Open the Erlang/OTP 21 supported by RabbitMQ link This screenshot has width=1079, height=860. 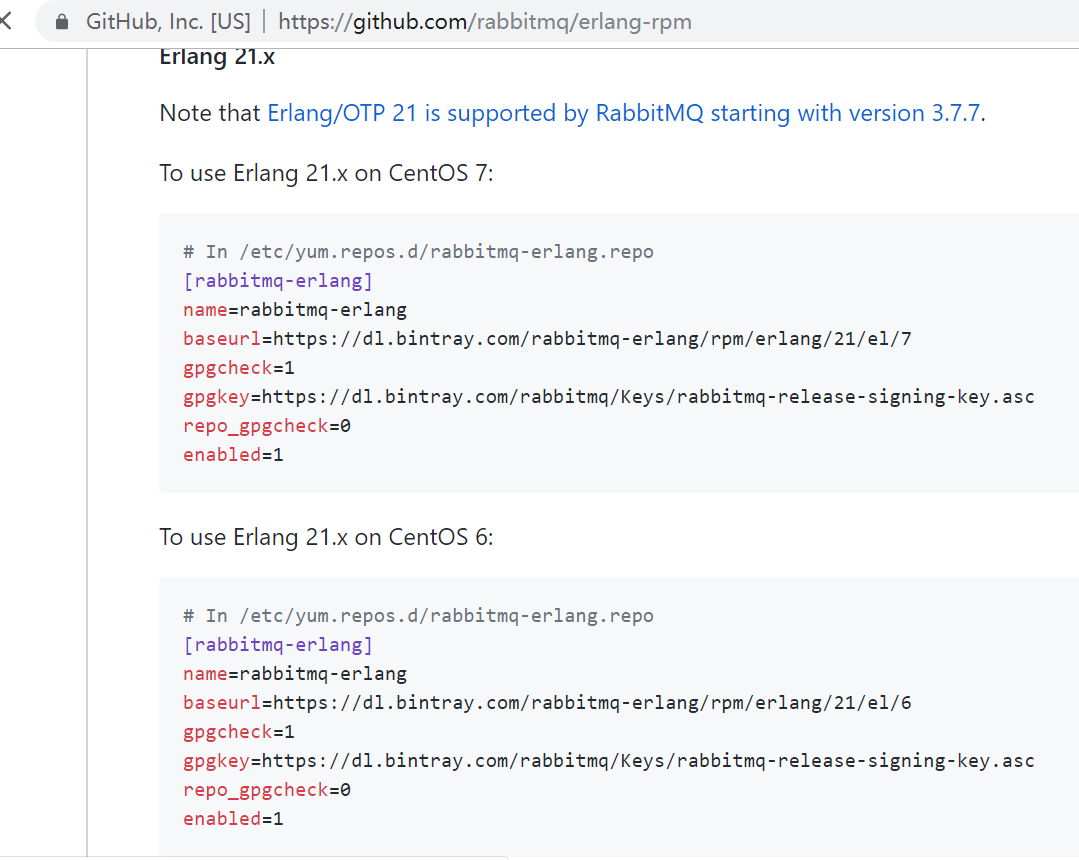625,113
